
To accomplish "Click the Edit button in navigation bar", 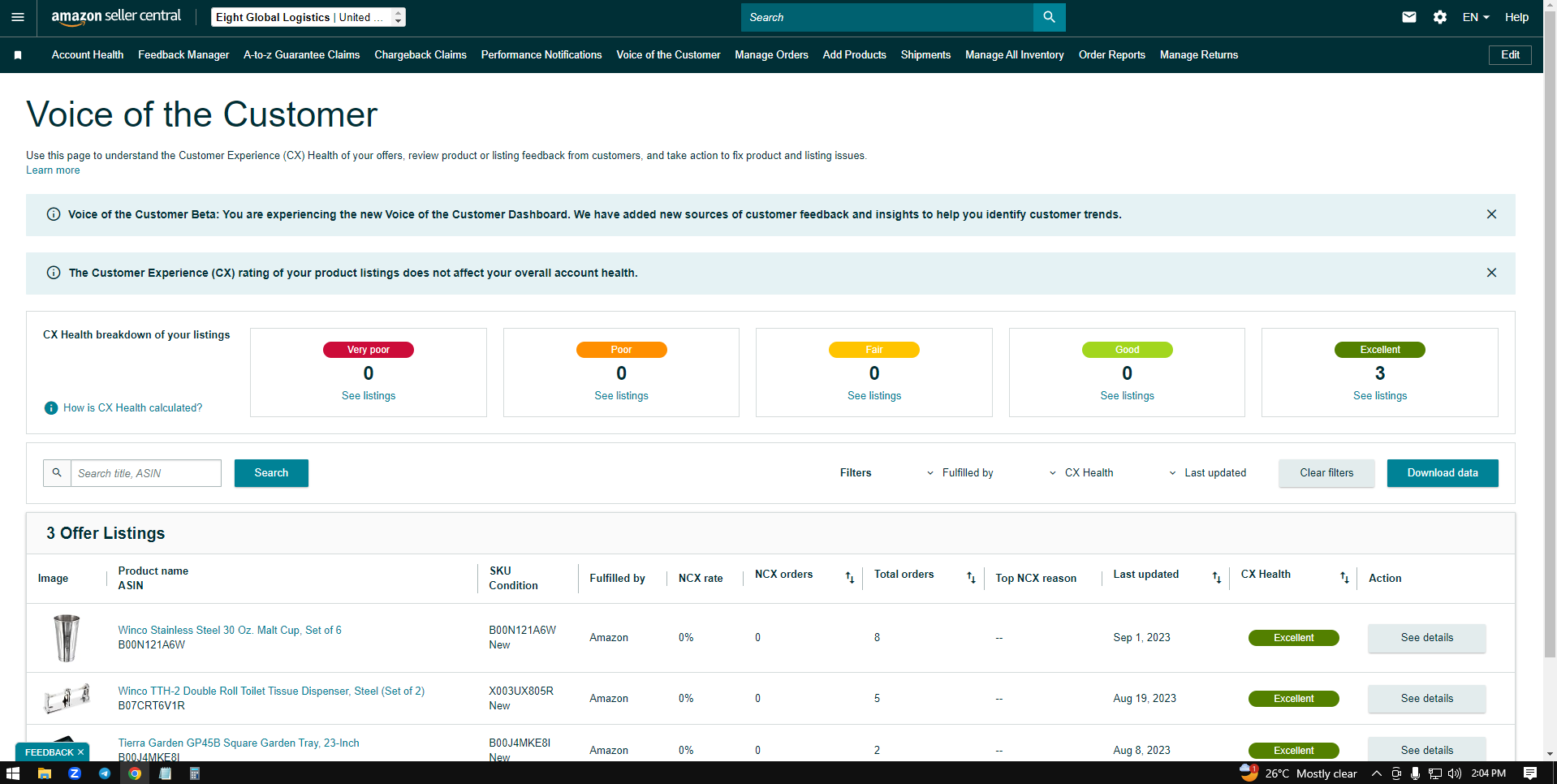I will pyautogui.click(x=1510, y=55).
